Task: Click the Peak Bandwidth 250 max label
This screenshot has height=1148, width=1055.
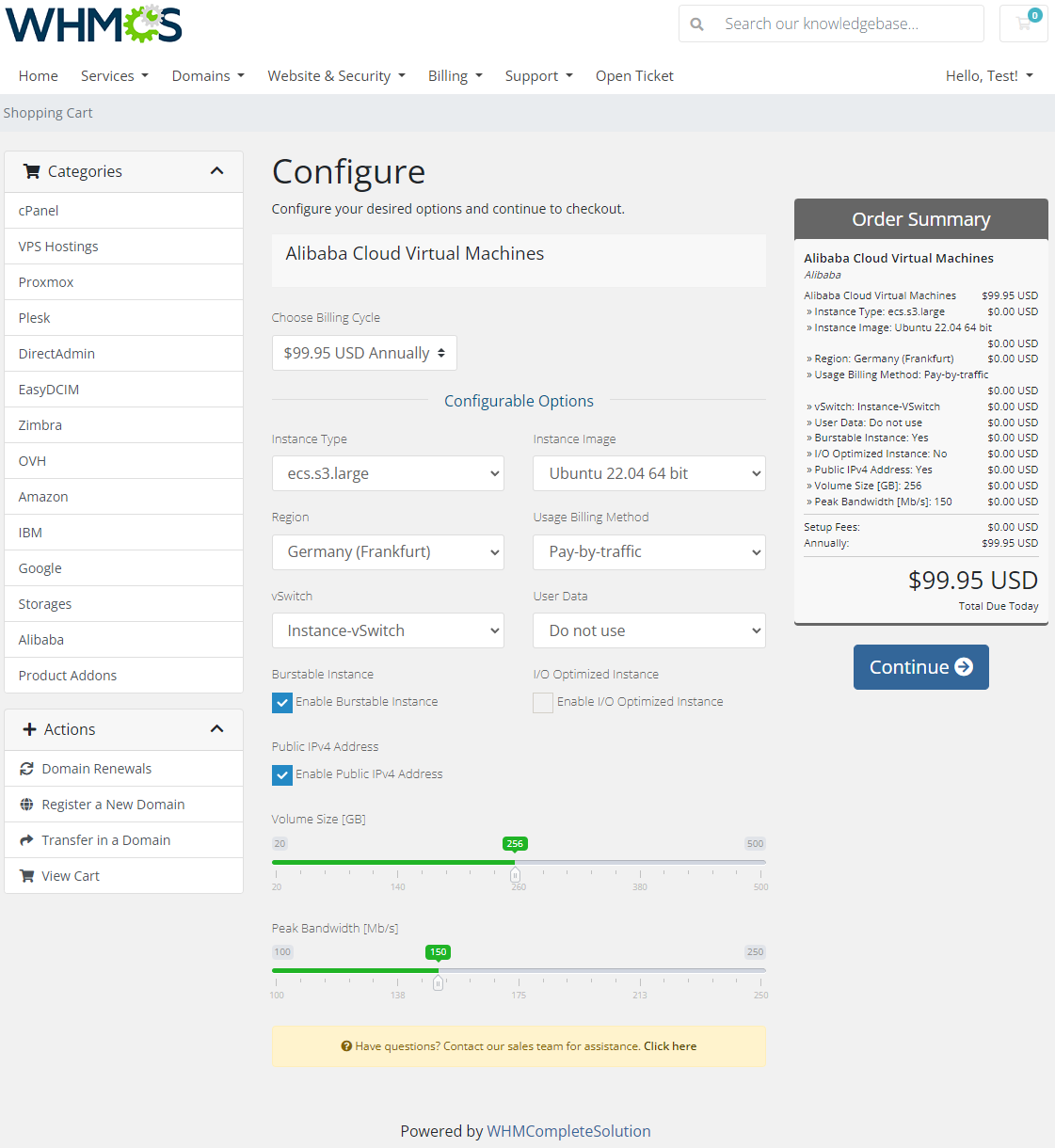Action: 755,952
